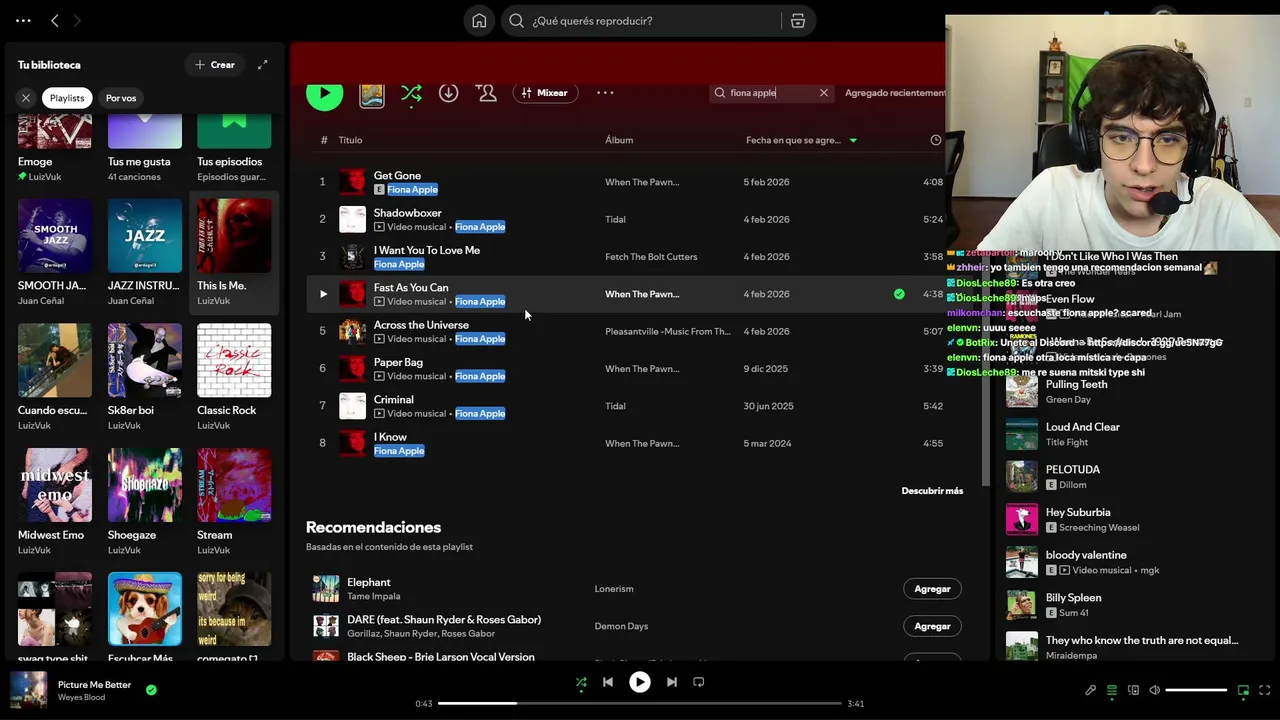Open the 'Classic Rock' playlist
The height and width of the screenshot is (720, 1280).
coord(234,377)
